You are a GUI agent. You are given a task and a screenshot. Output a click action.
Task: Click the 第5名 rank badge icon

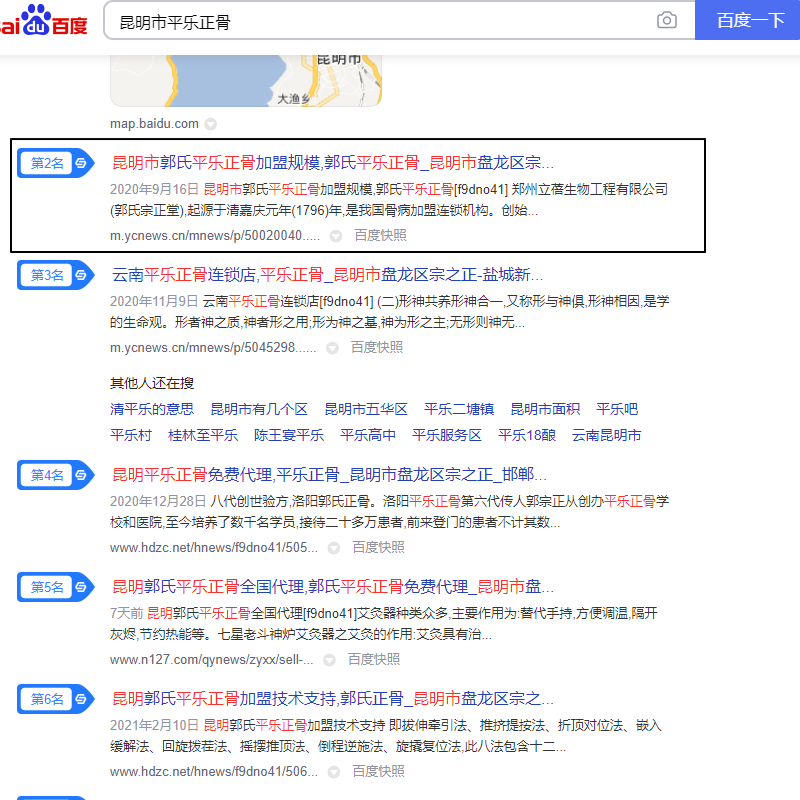56,587
